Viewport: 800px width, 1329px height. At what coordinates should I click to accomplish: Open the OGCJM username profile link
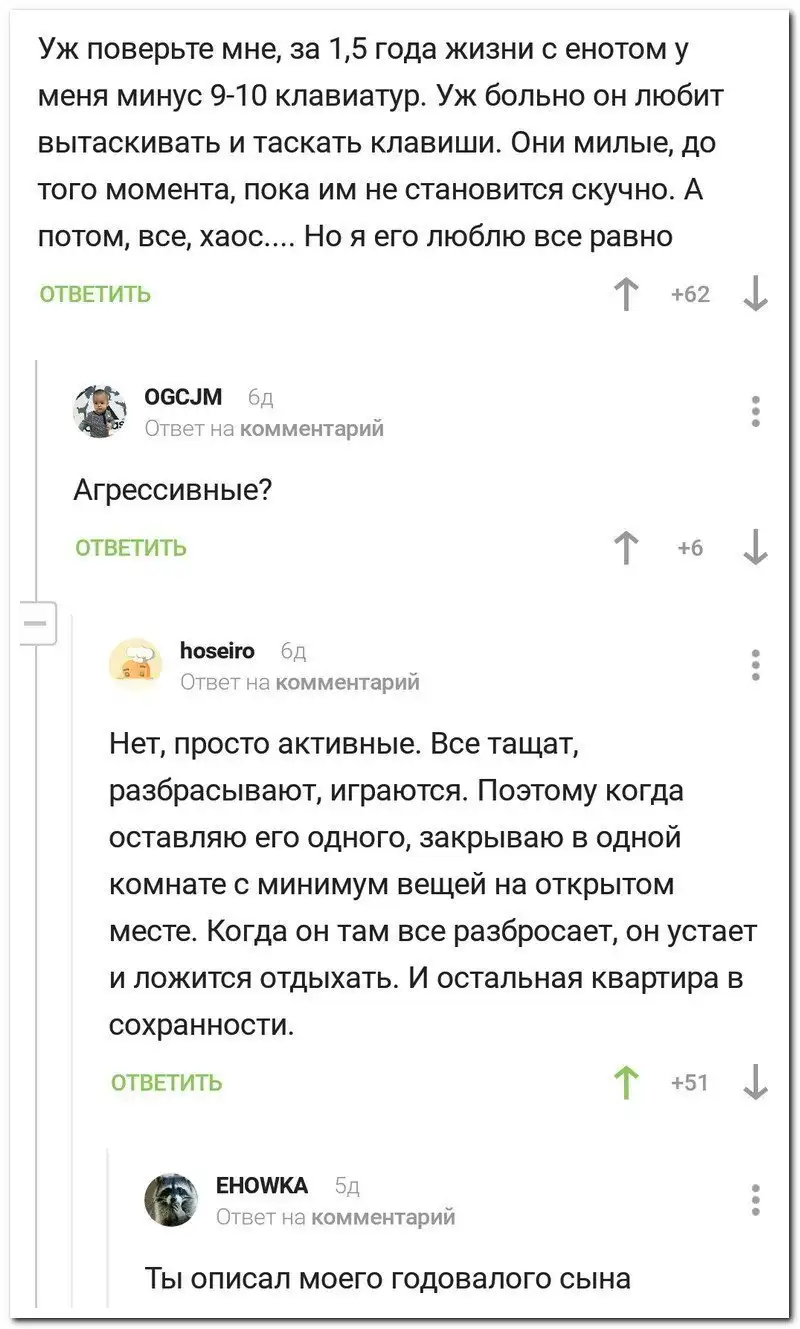coord(184,398)
